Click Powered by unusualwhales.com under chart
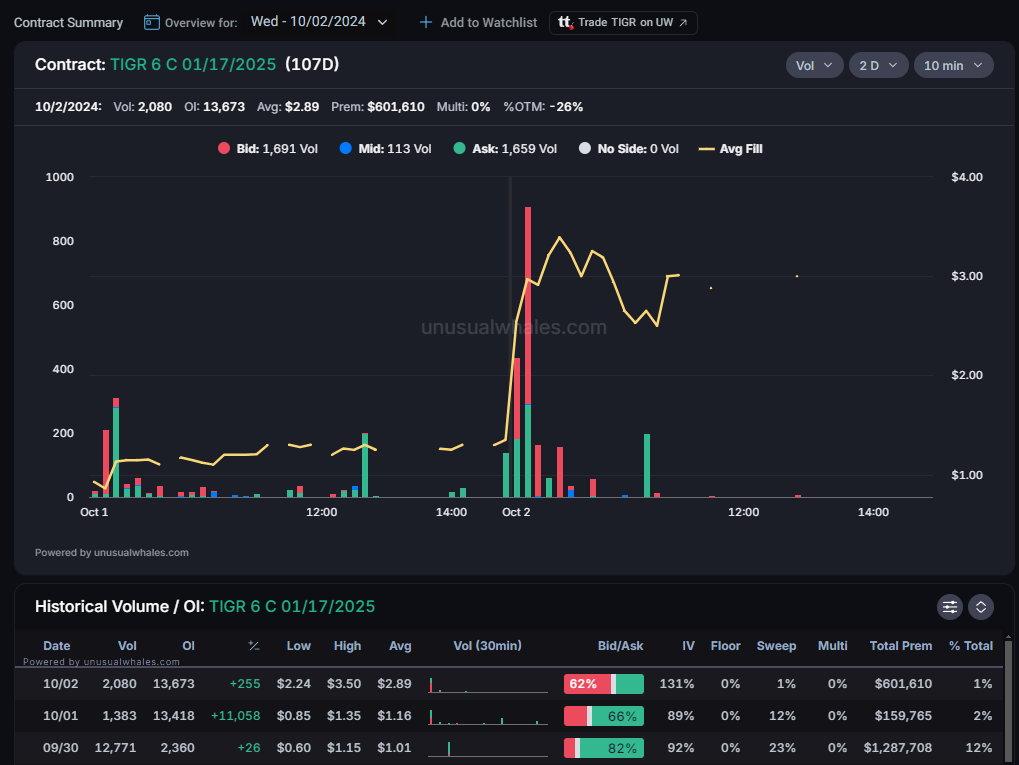 112,552
